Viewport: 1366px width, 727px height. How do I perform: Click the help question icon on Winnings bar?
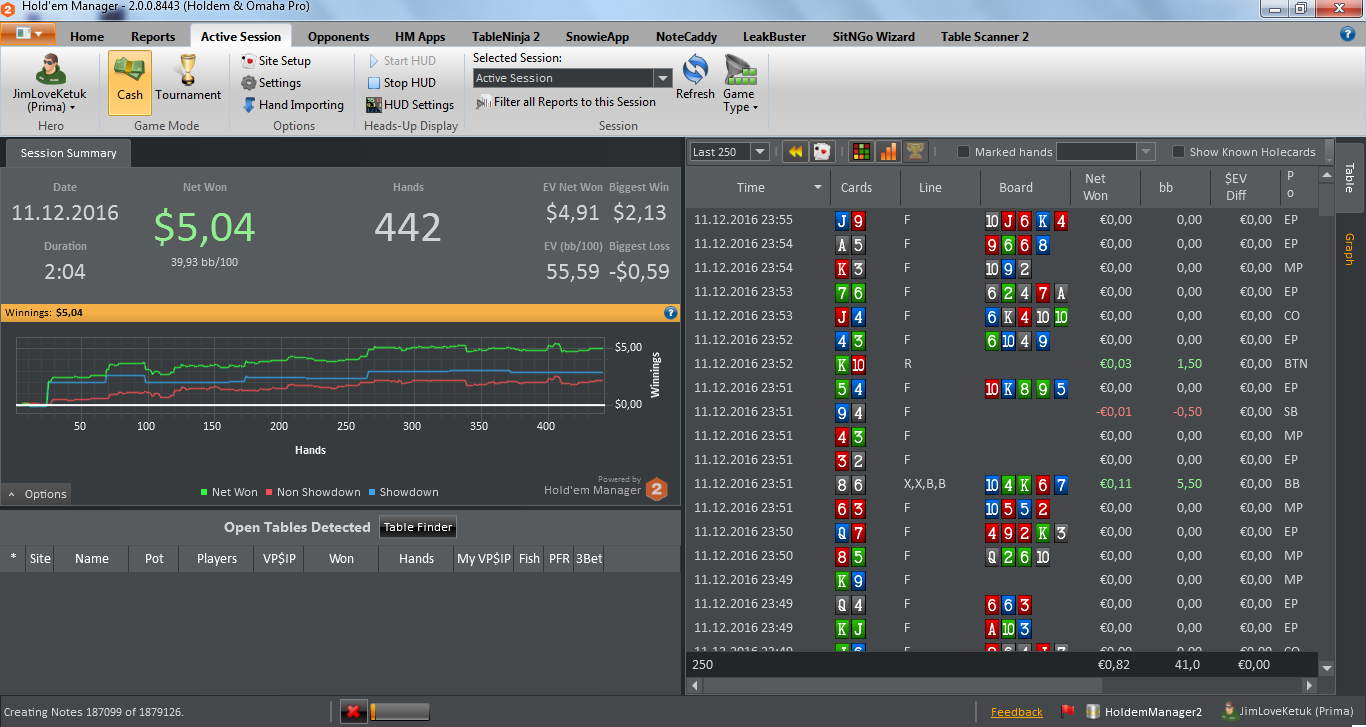coord(671,313)
